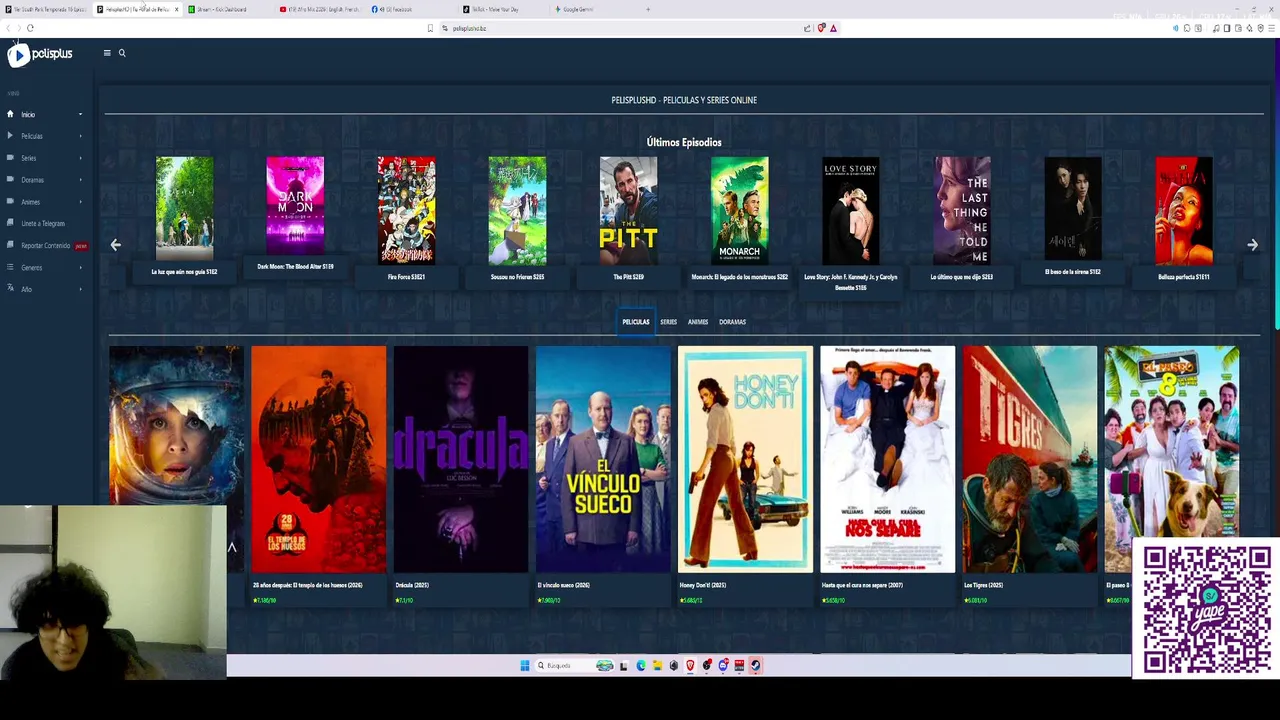Click the browser address bar URL
The width and height of the screenshot is (1280, 720).
click(x=469, y=28)
